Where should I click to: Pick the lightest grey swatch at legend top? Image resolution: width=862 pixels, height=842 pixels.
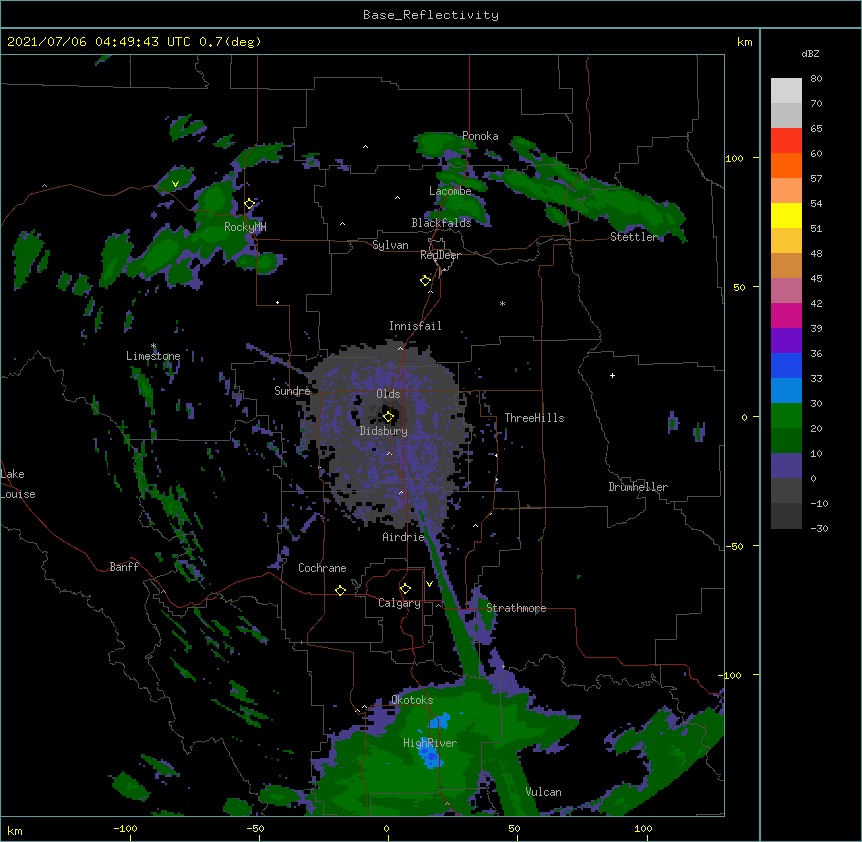tap(786, 91)
